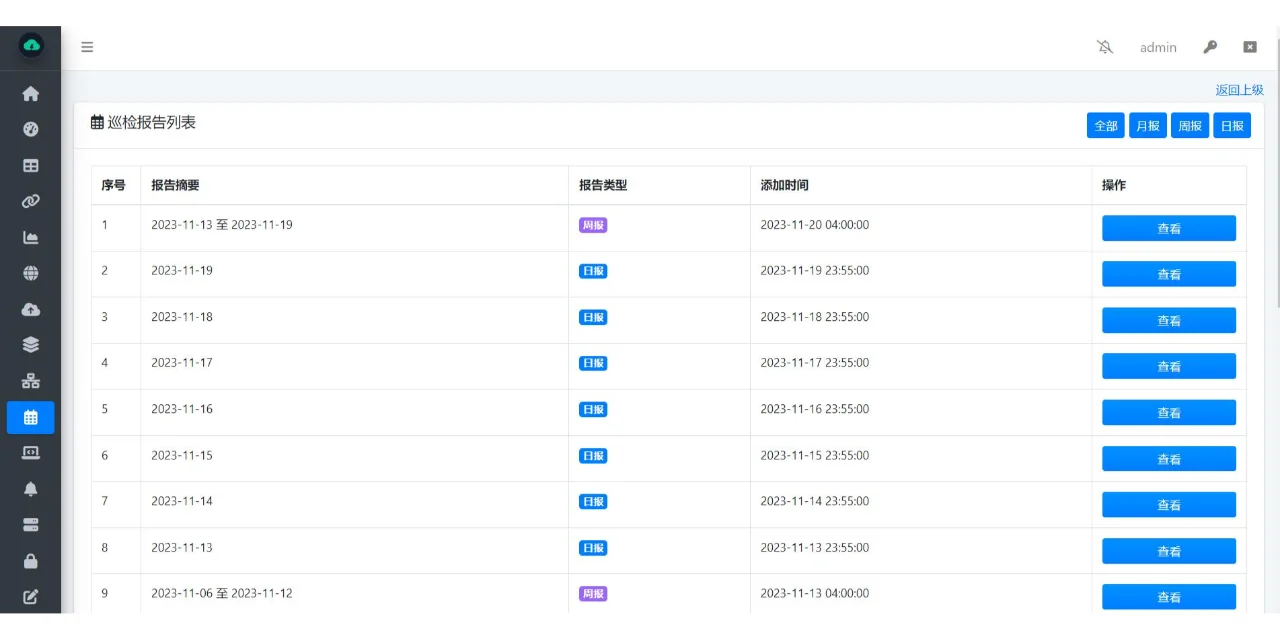The image size is (1280, 639).
Task: Click 查看 for the 2023-11-14 report
Action: click(x=1169, y=505)
